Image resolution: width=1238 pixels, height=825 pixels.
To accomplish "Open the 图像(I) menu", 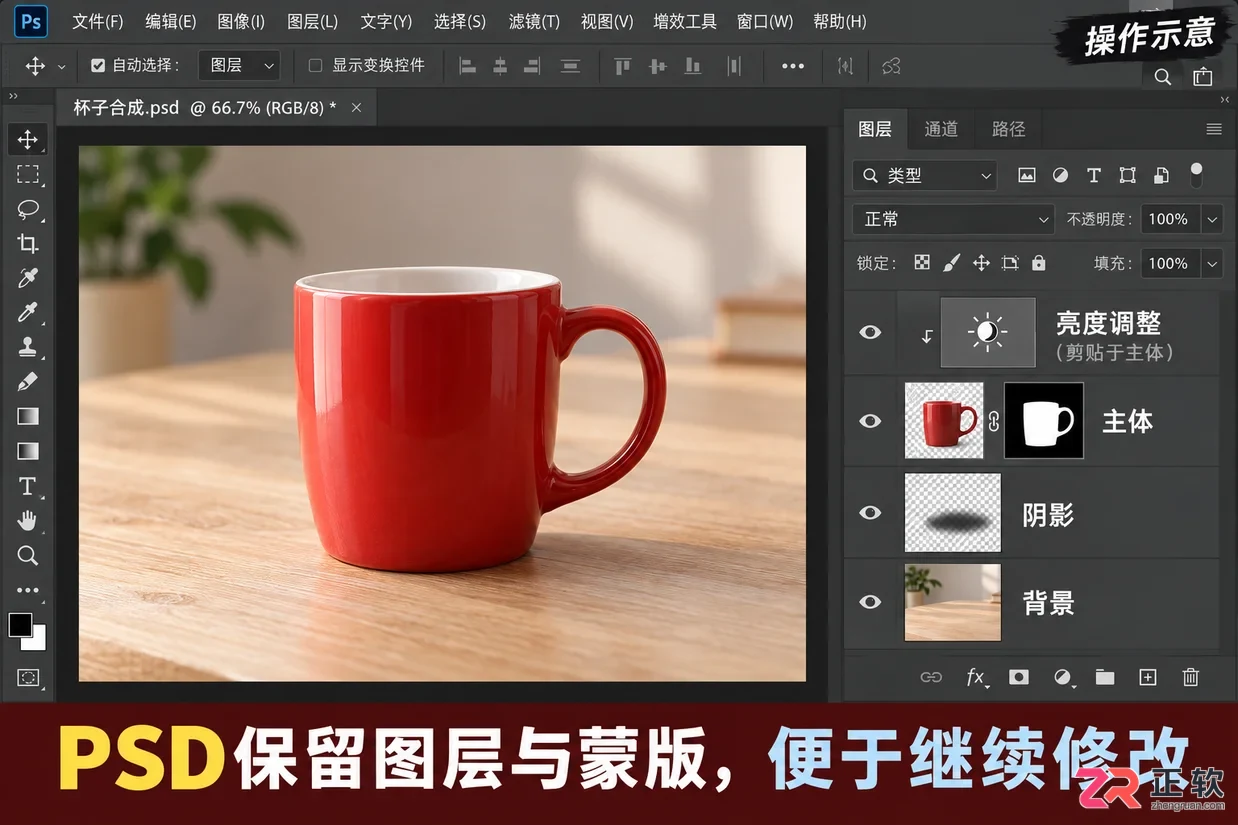I will tap(241, 21).
